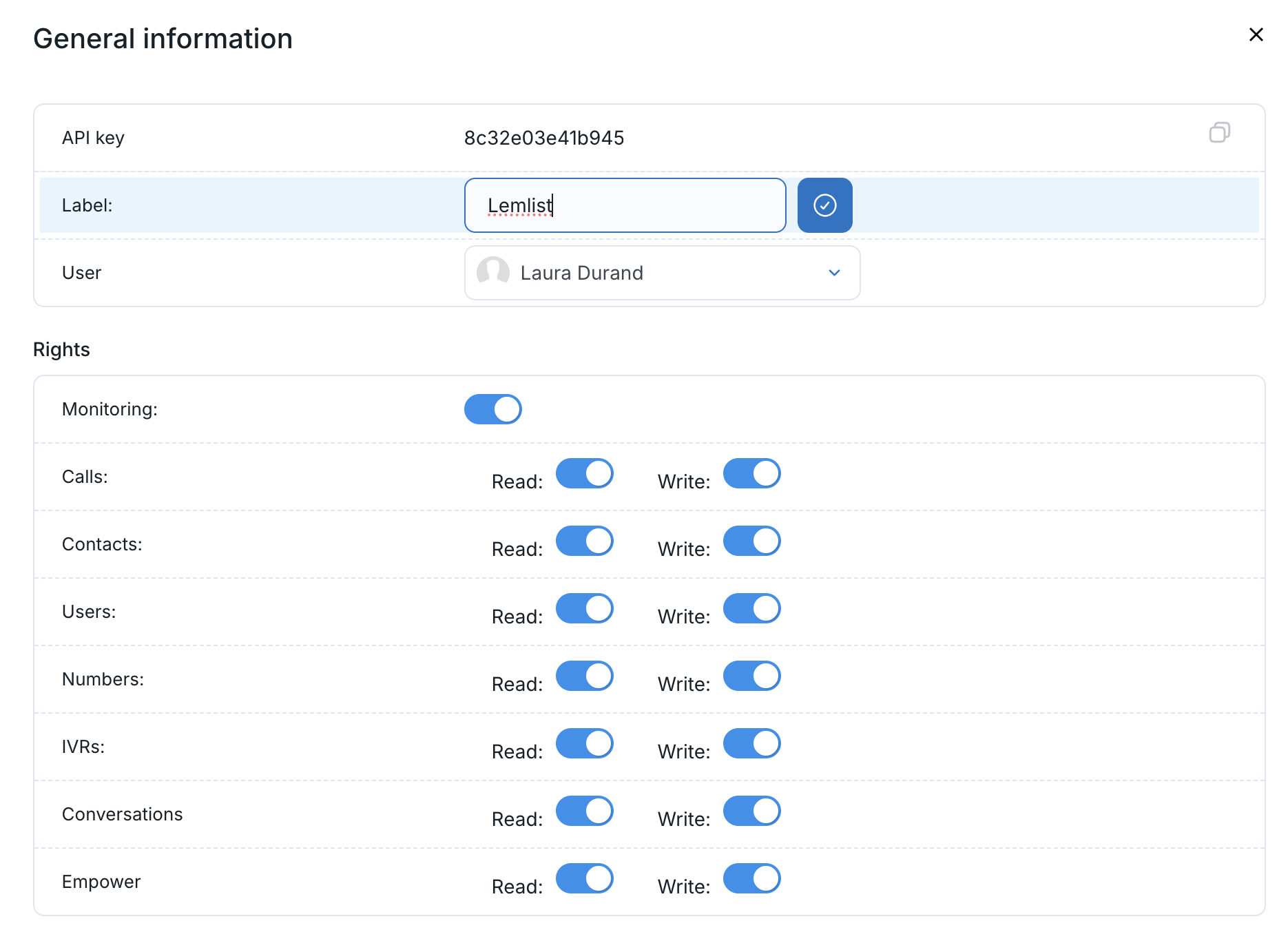Image resolution: width=1288 pixels, height=952 pixels.
Task: Disable IVRs Write permission
Action: click(x=751, y=743)
